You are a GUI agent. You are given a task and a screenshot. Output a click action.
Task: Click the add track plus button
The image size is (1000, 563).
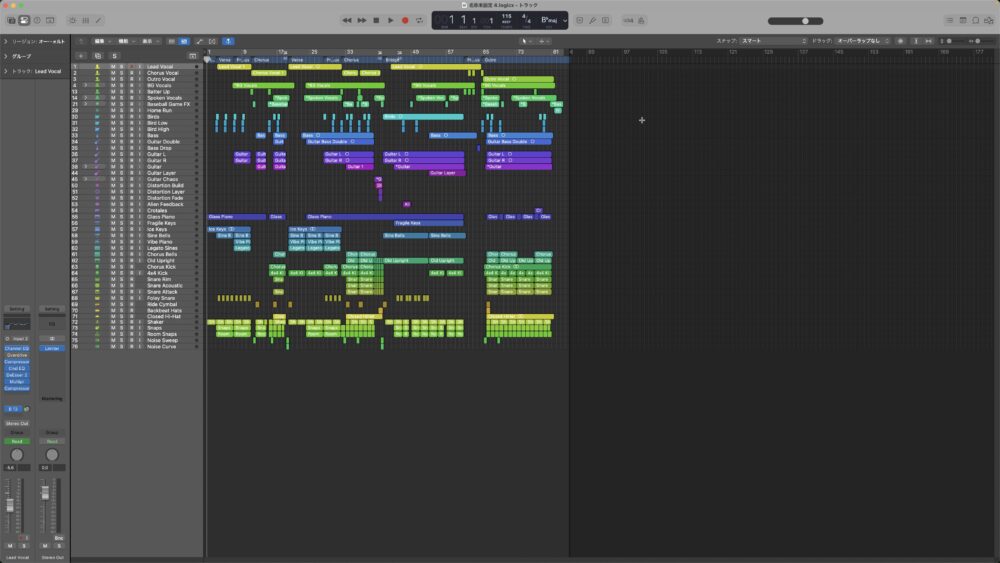(81, 56)
